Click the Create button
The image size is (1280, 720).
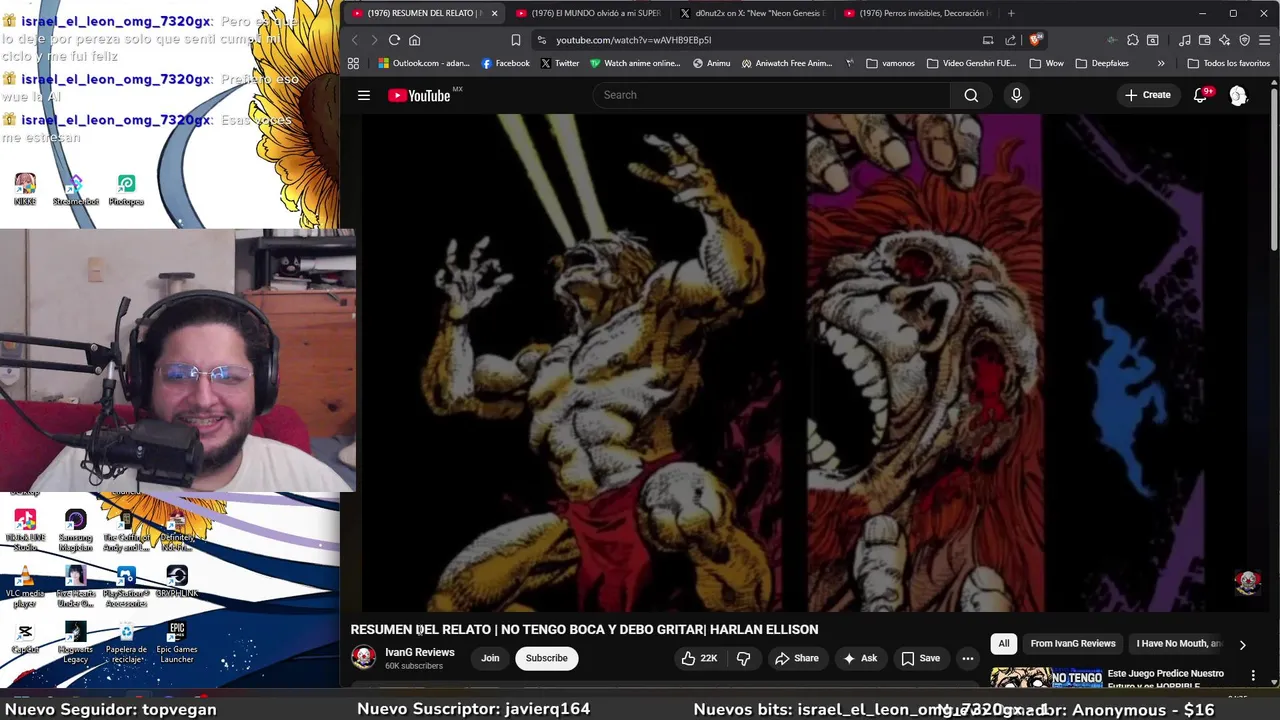coord(1147,95)
